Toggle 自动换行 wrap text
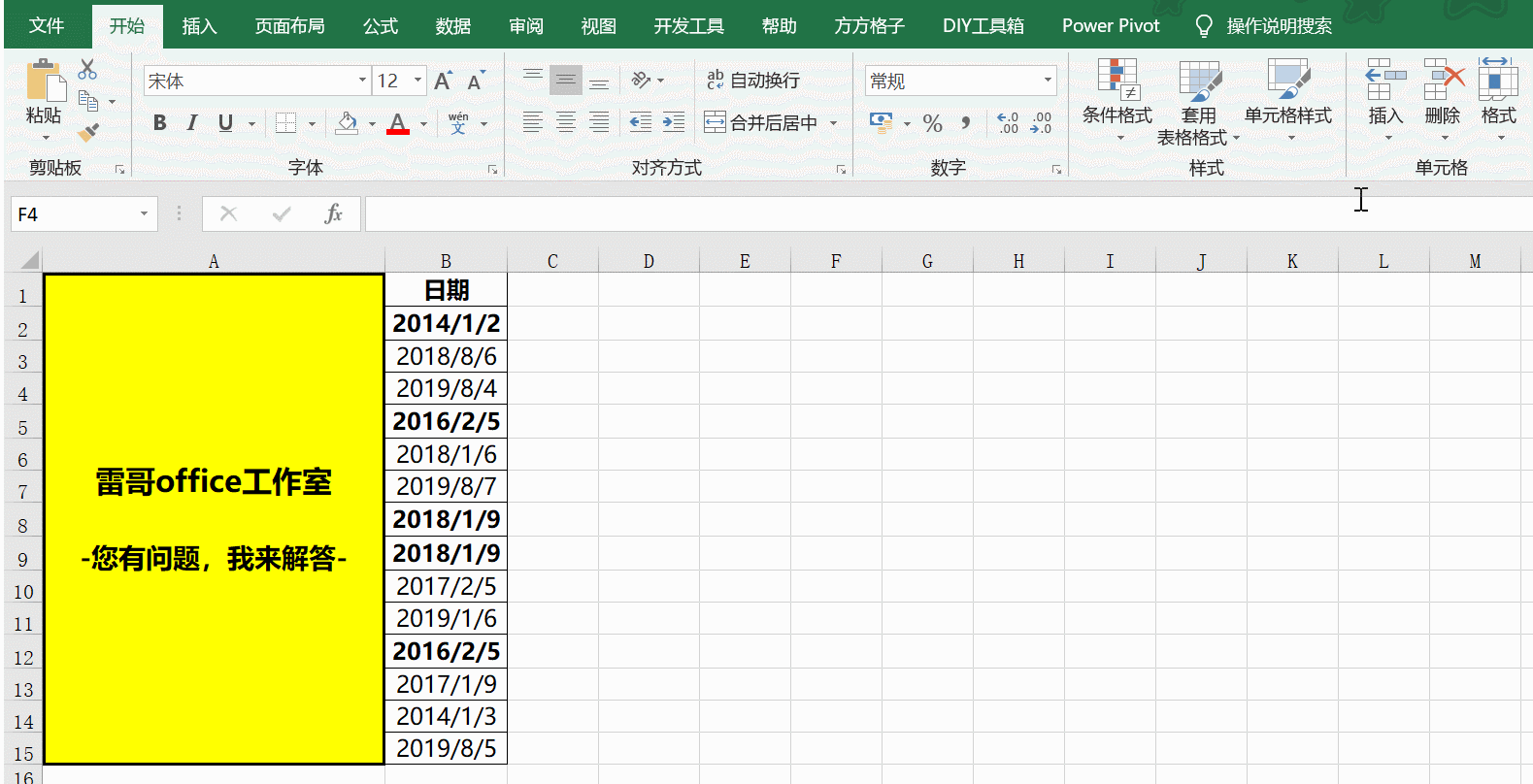1533x784 pixels. (753, 81)
